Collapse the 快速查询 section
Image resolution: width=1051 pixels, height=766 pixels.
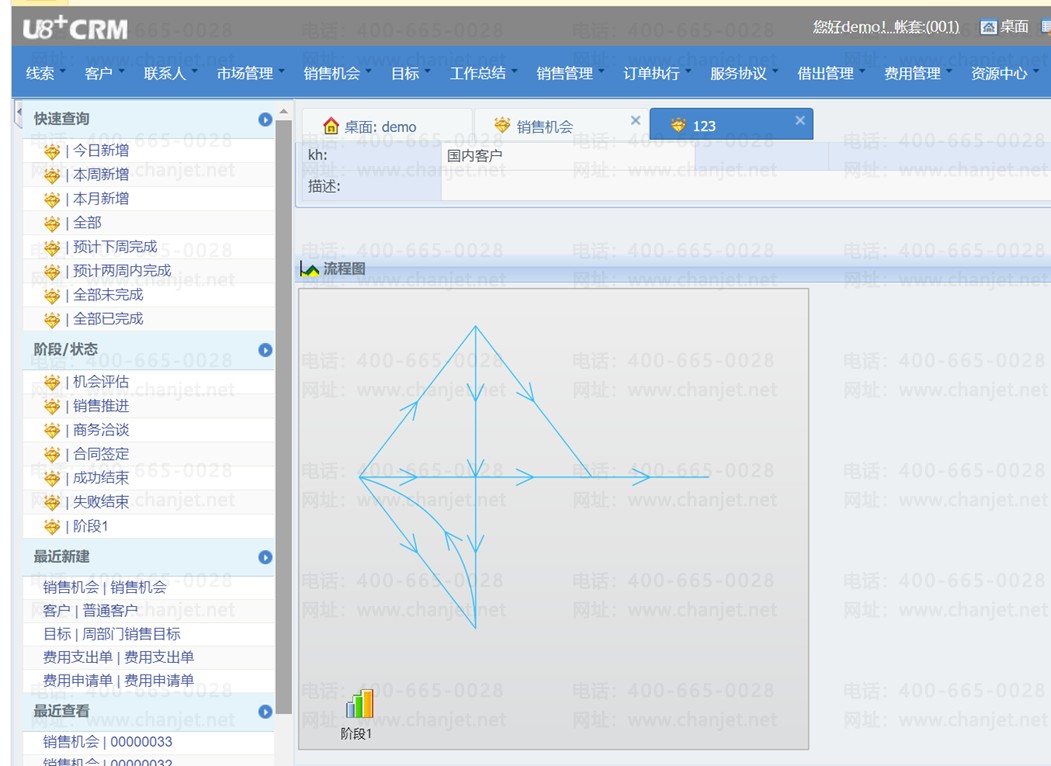click(265, 119)
